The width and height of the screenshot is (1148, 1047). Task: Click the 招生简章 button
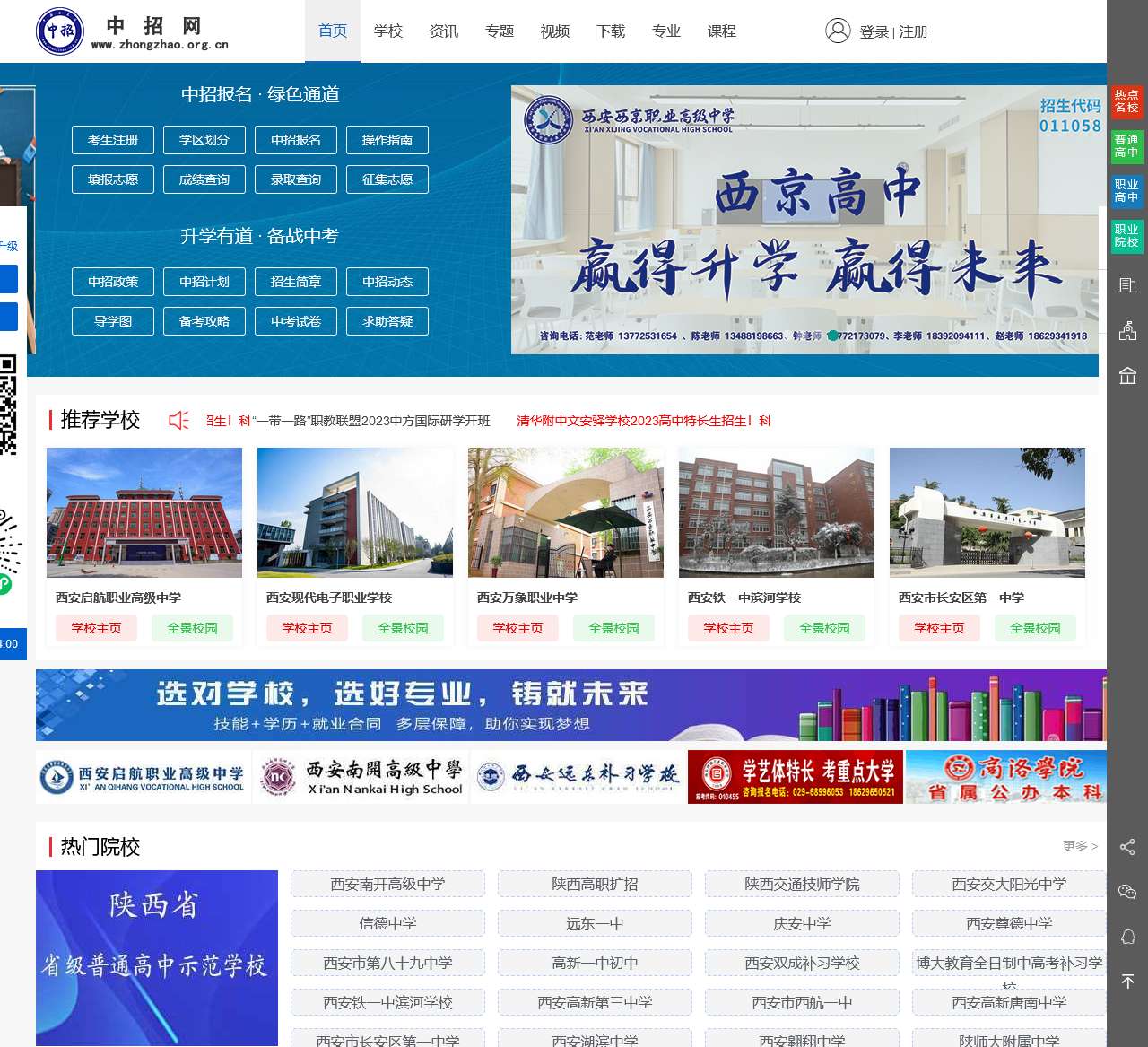click(296, 282)
